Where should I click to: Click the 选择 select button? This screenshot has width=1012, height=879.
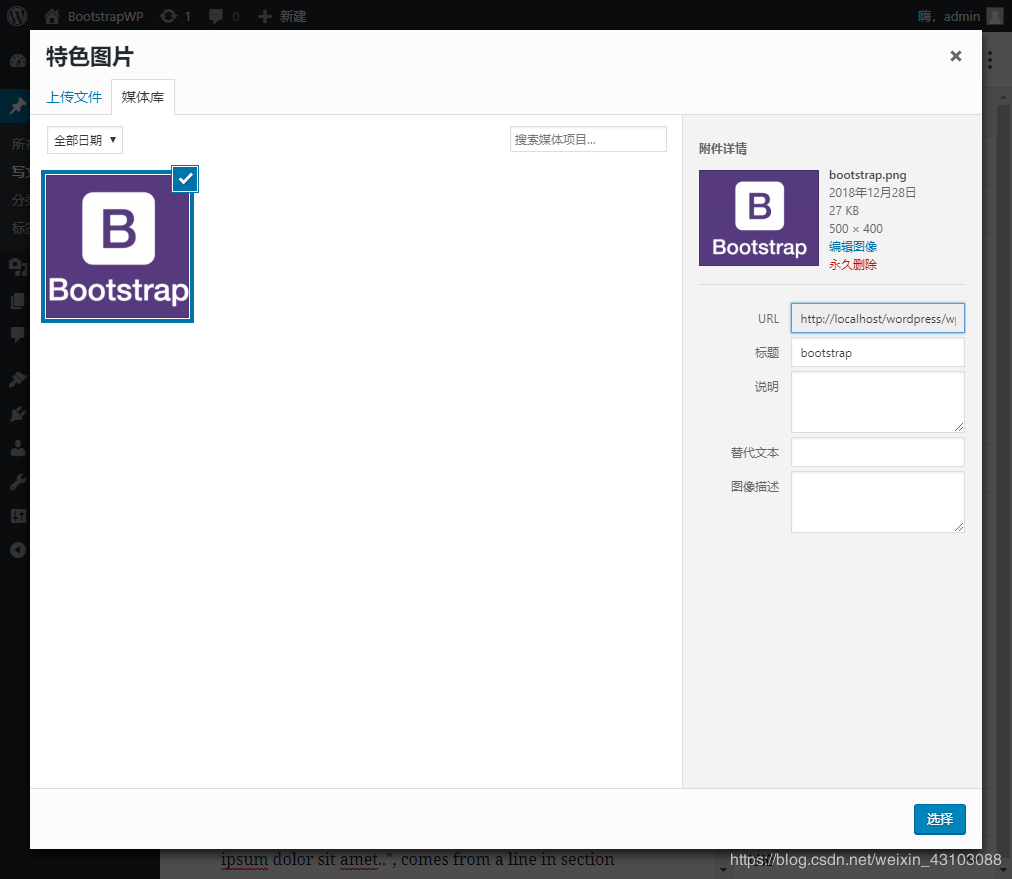point(940,819)
